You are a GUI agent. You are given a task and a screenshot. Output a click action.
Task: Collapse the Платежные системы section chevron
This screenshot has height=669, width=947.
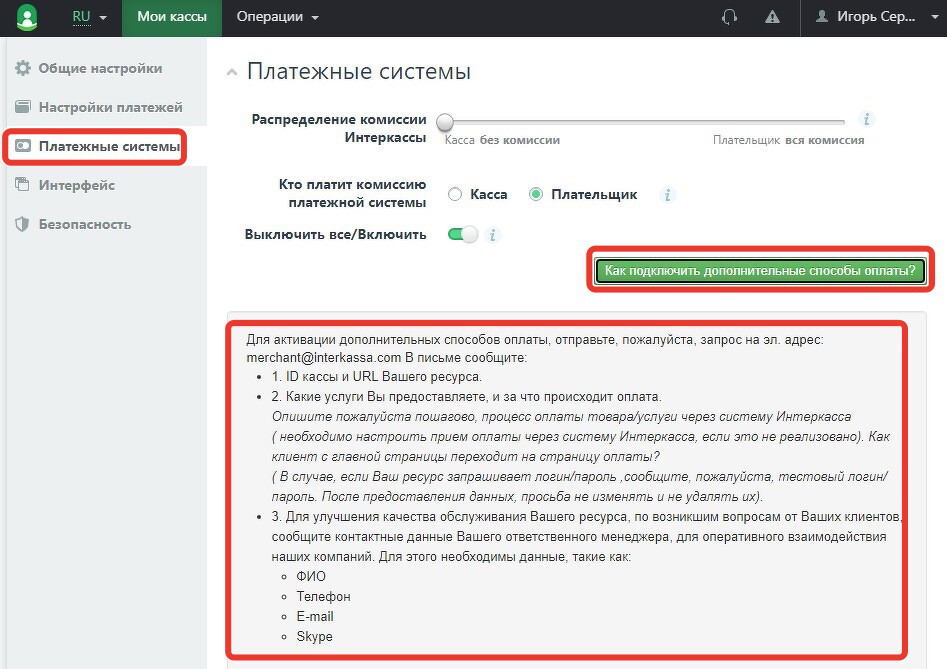tap(232, 72)
